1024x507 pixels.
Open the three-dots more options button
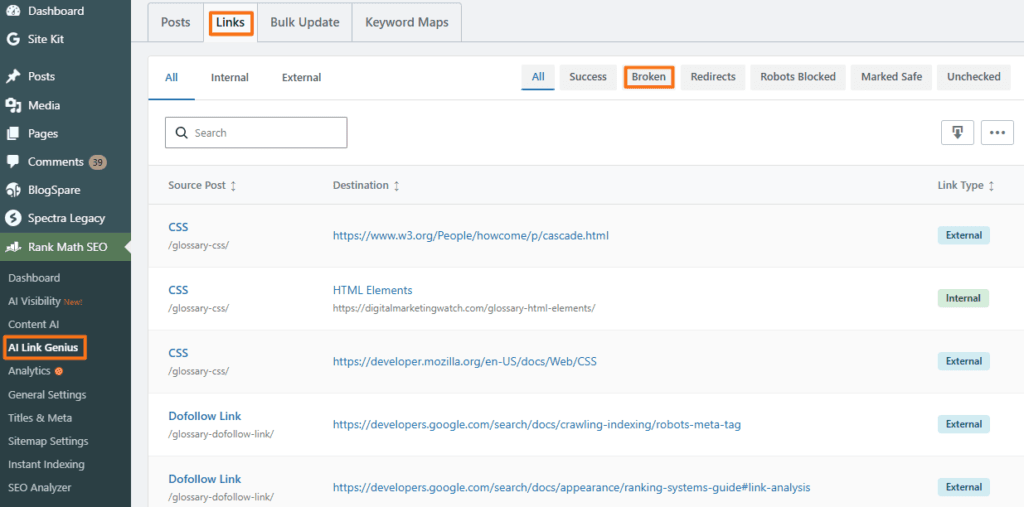click(x=997, y=132)
